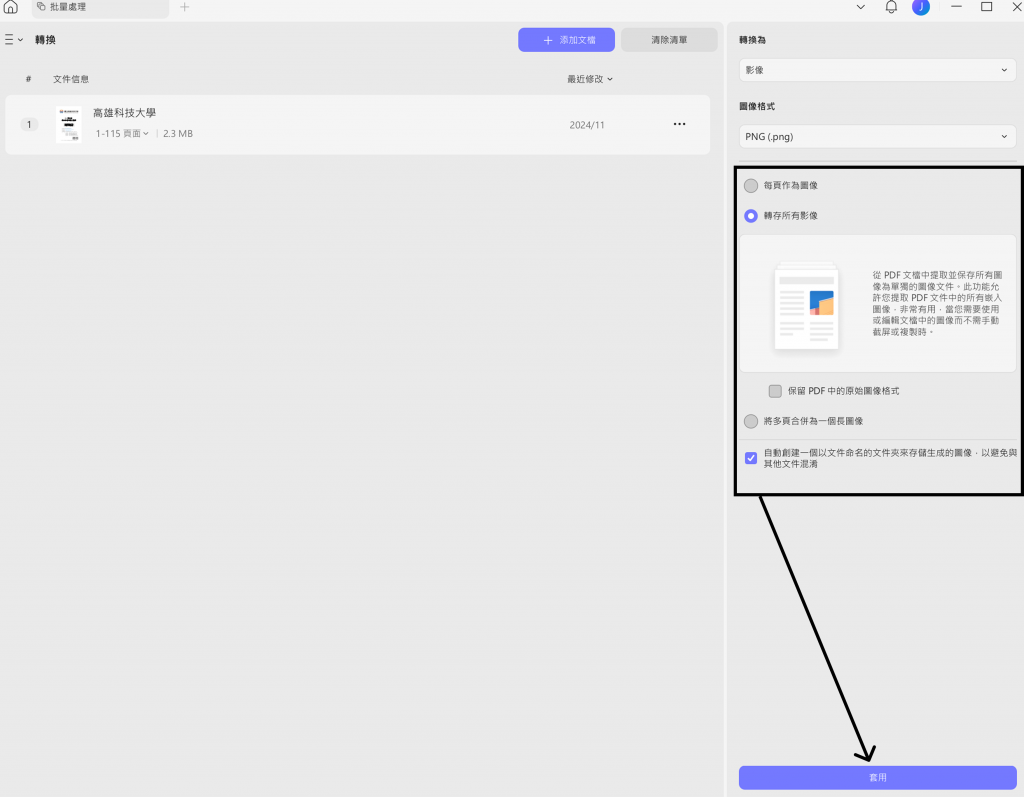Click the 清除清單 button
1024x797 pixels.
click(669, 40)
